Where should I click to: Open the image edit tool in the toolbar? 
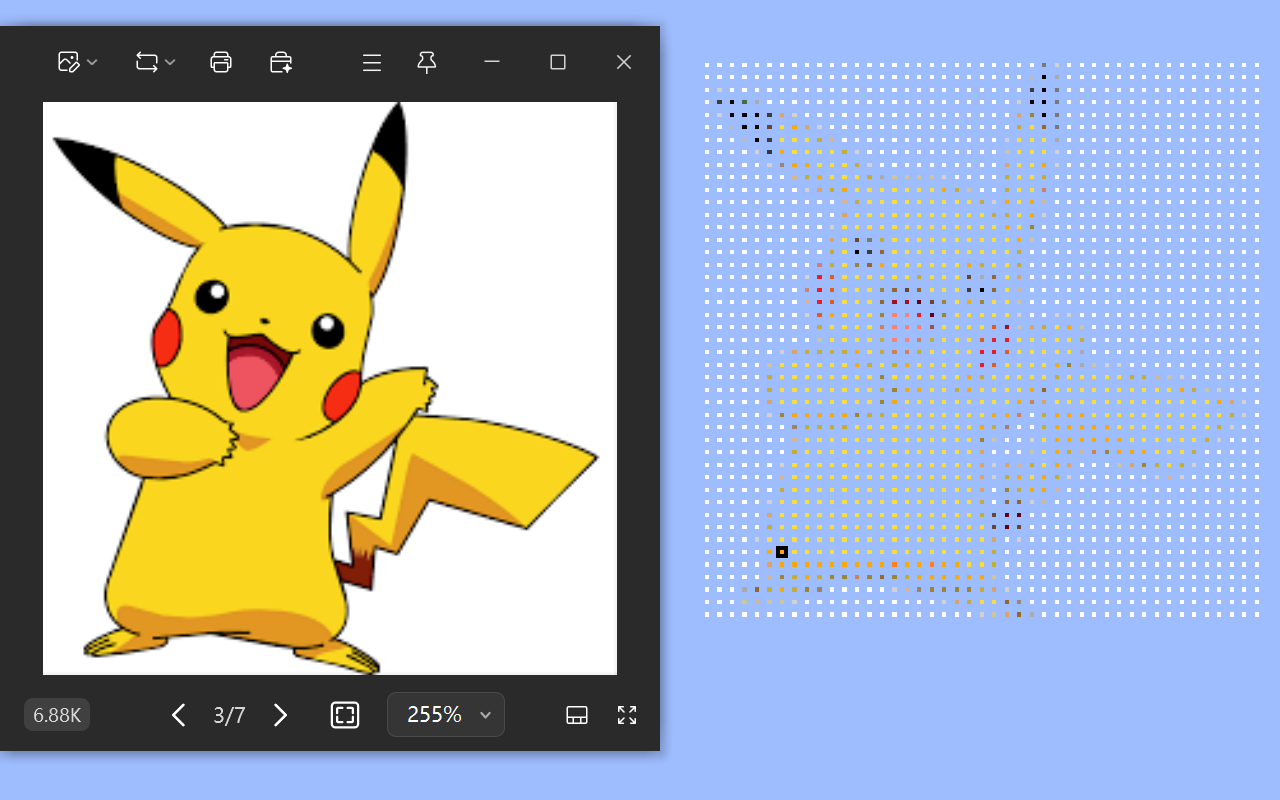68,62
